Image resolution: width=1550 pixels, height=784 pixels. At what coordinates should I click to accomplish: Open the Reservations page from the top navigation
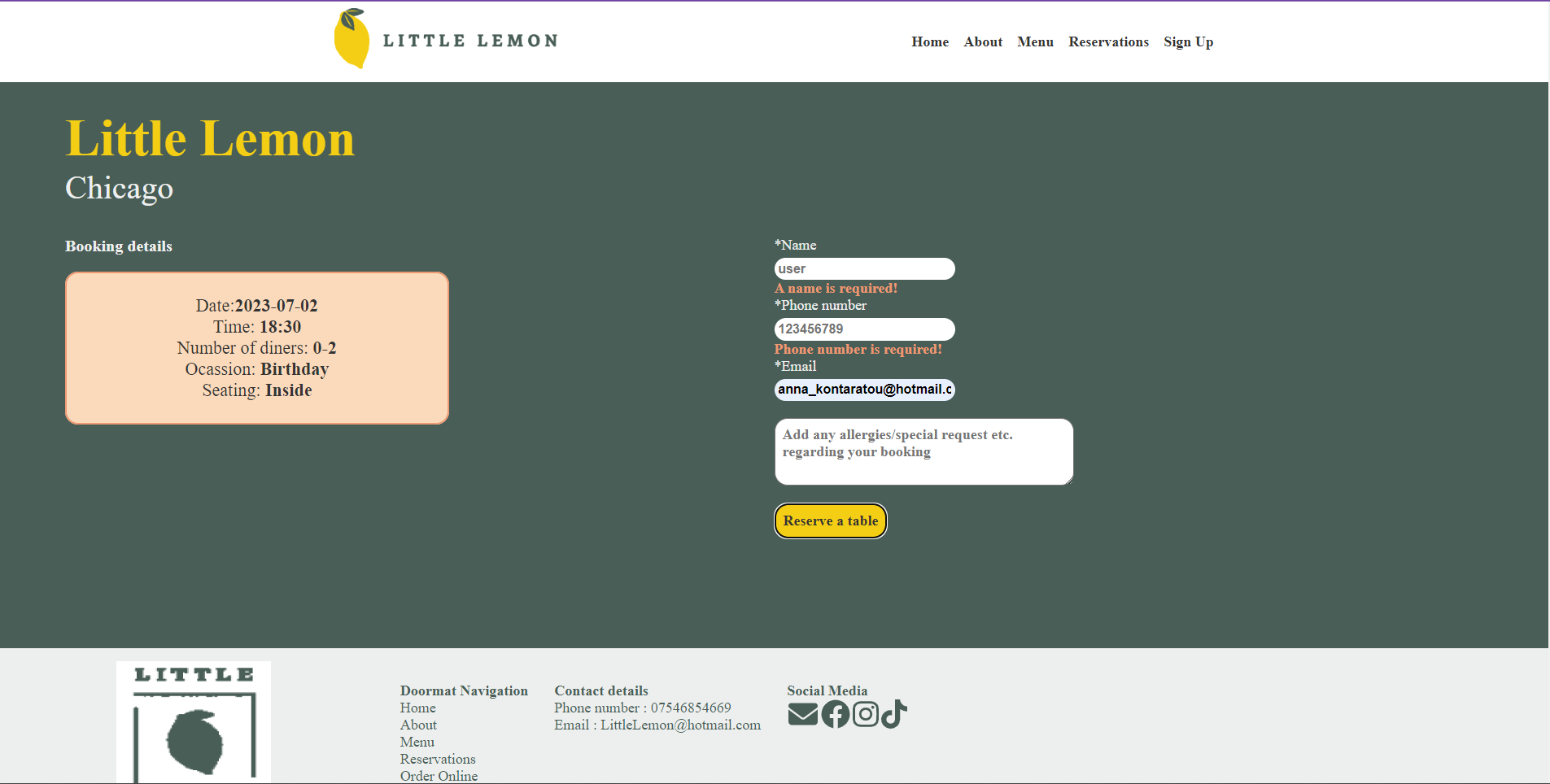click(1108, 41)
